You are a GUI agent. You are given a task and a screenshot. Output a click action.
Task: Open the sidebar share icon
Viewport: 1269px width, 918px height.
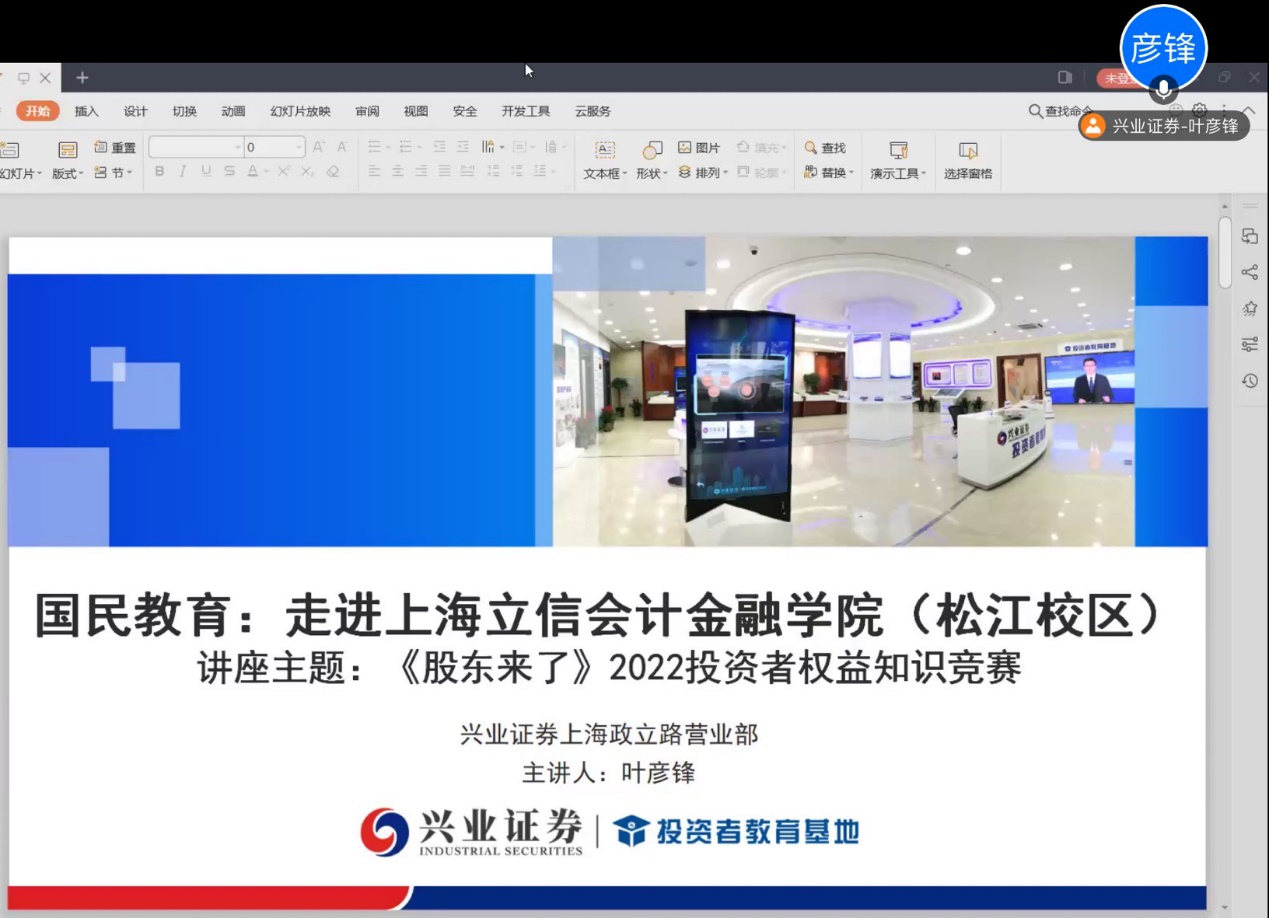(x=1249, y=272)
